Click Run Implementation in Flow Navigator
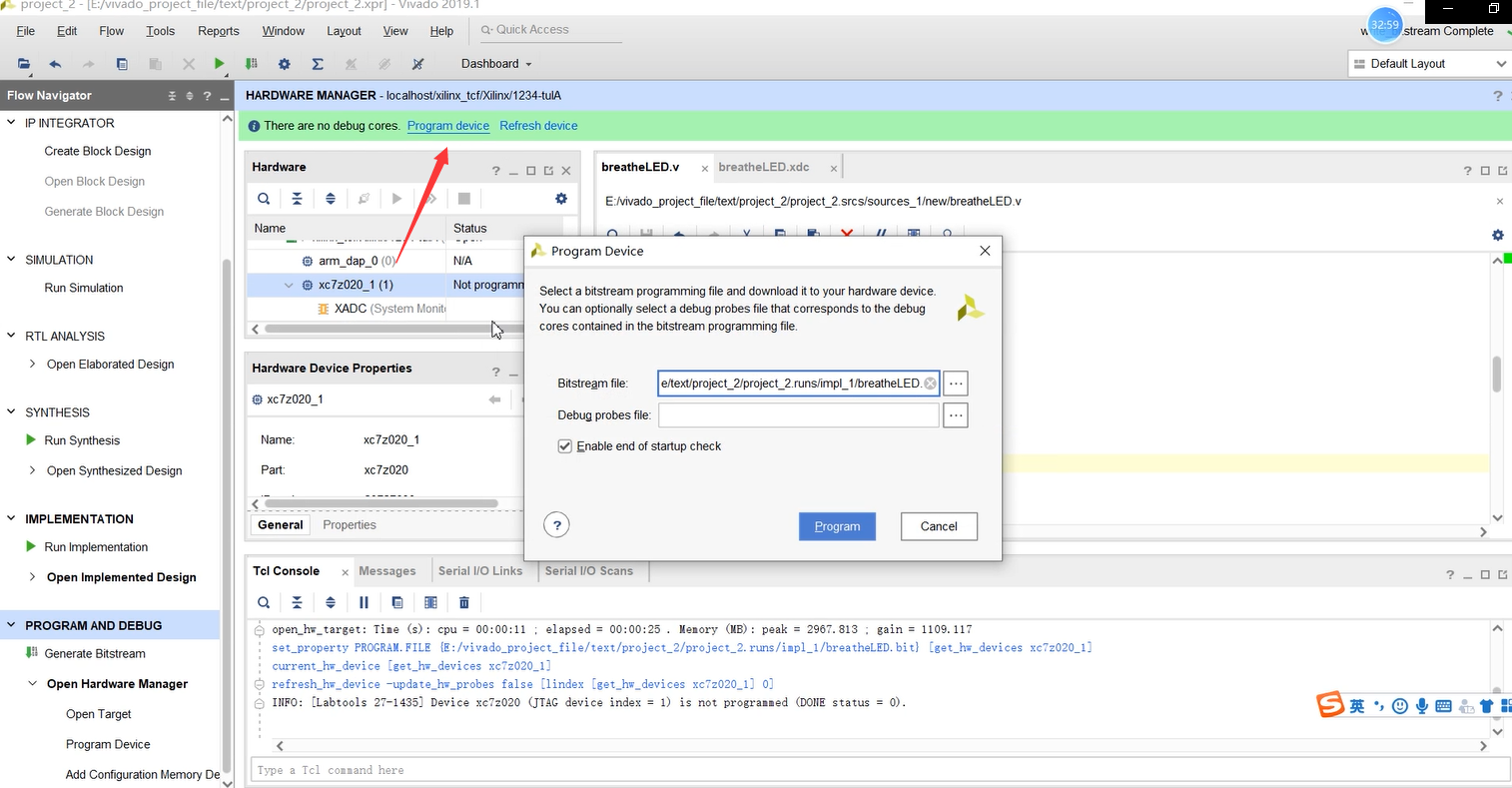The image size is (1512, 788). [x=96, y=547]
